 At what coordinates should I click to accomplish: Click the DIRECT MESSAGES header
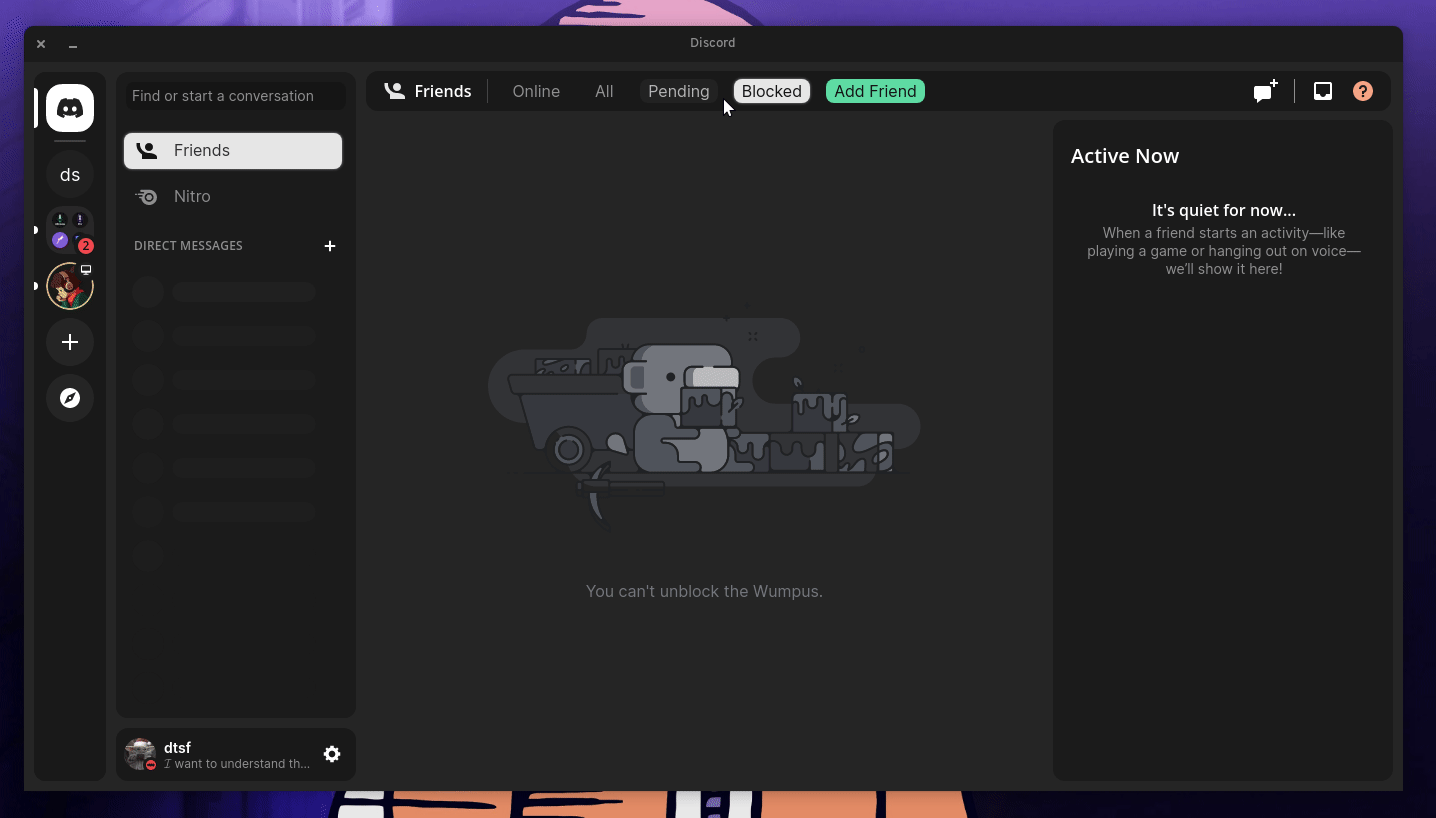pos(188,246)
